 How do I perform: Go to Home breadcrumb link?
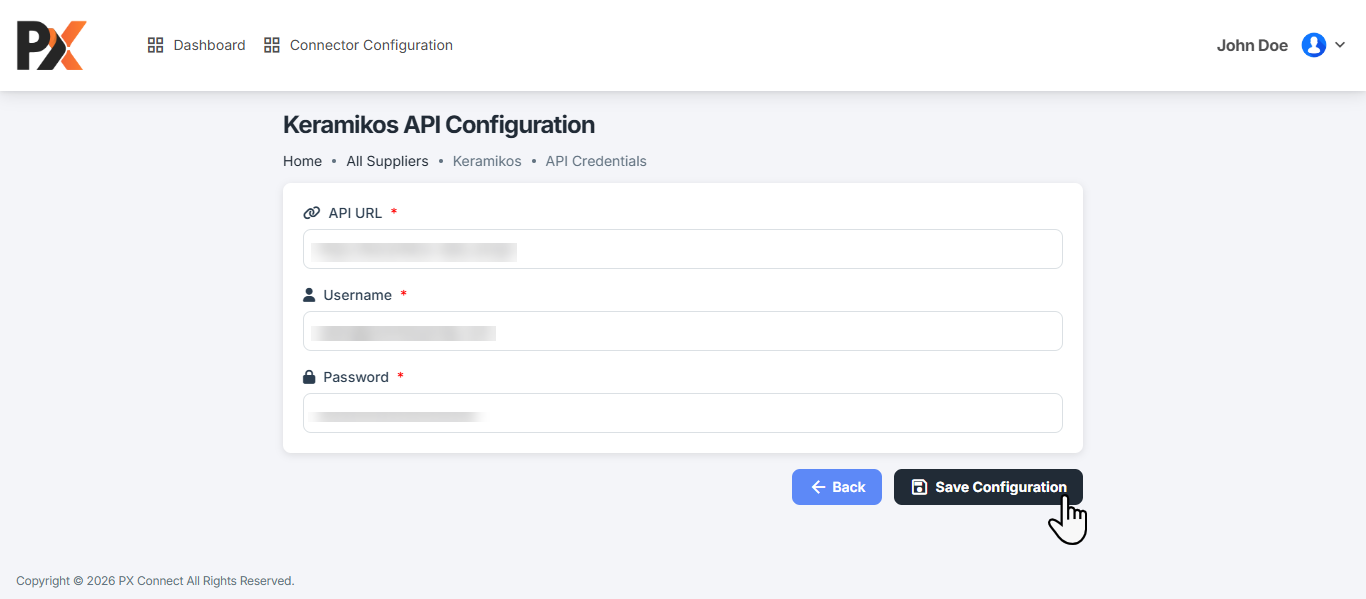point(302,161)
